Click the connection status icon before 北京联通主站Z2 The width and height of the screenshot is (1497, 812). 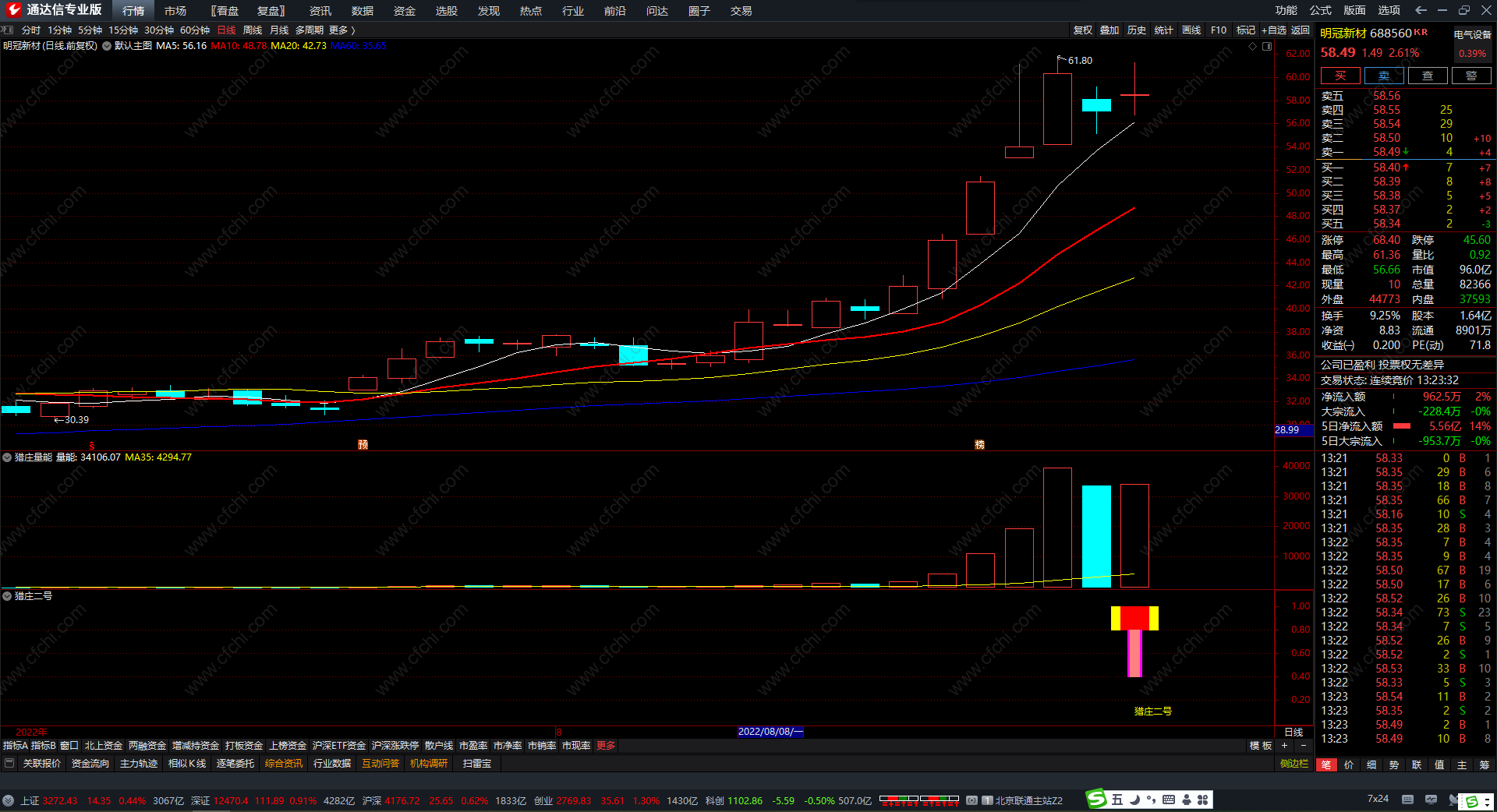coord(971,800)
